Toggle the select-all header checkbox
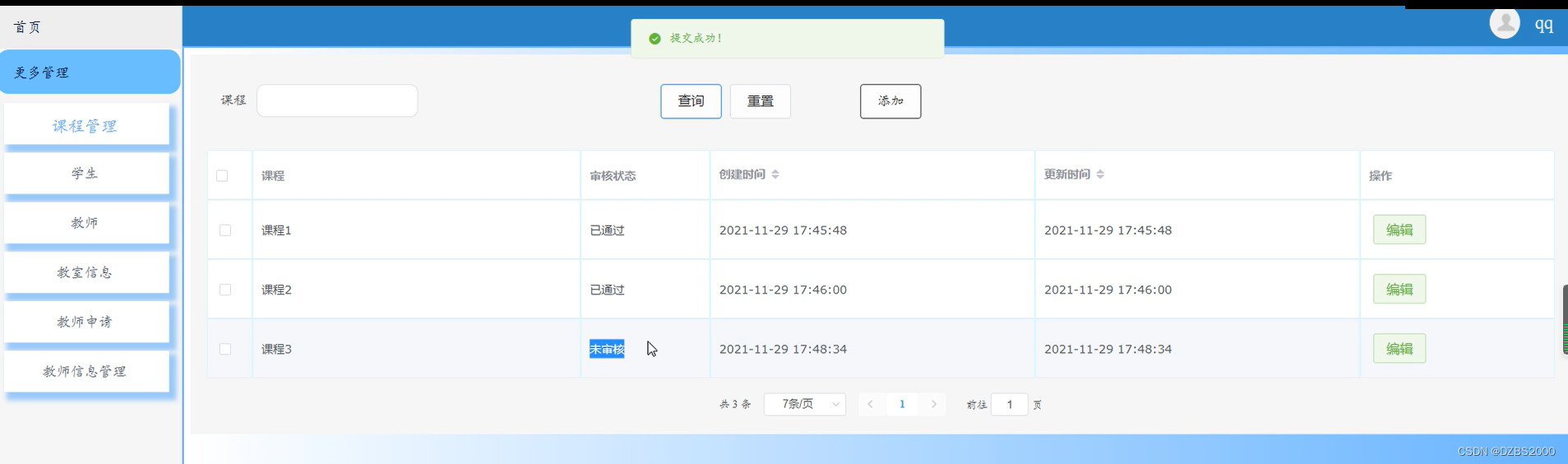Screen dimensions: 1568x464 pos(222,175)
